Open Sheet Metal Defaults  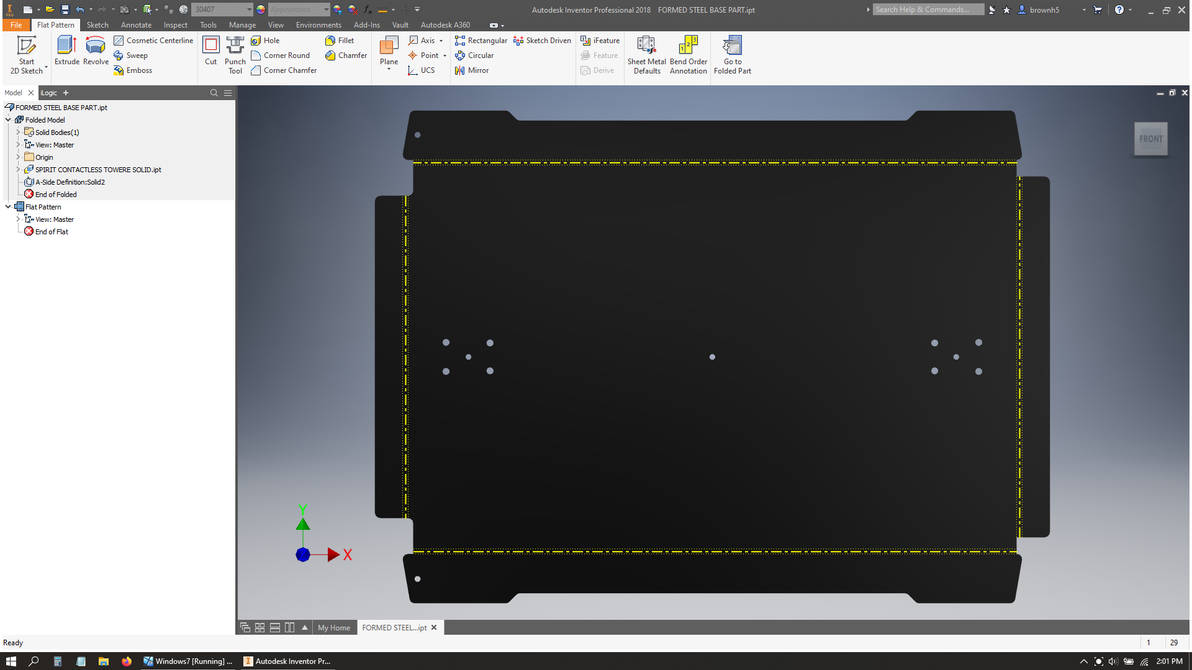(645, 55)
